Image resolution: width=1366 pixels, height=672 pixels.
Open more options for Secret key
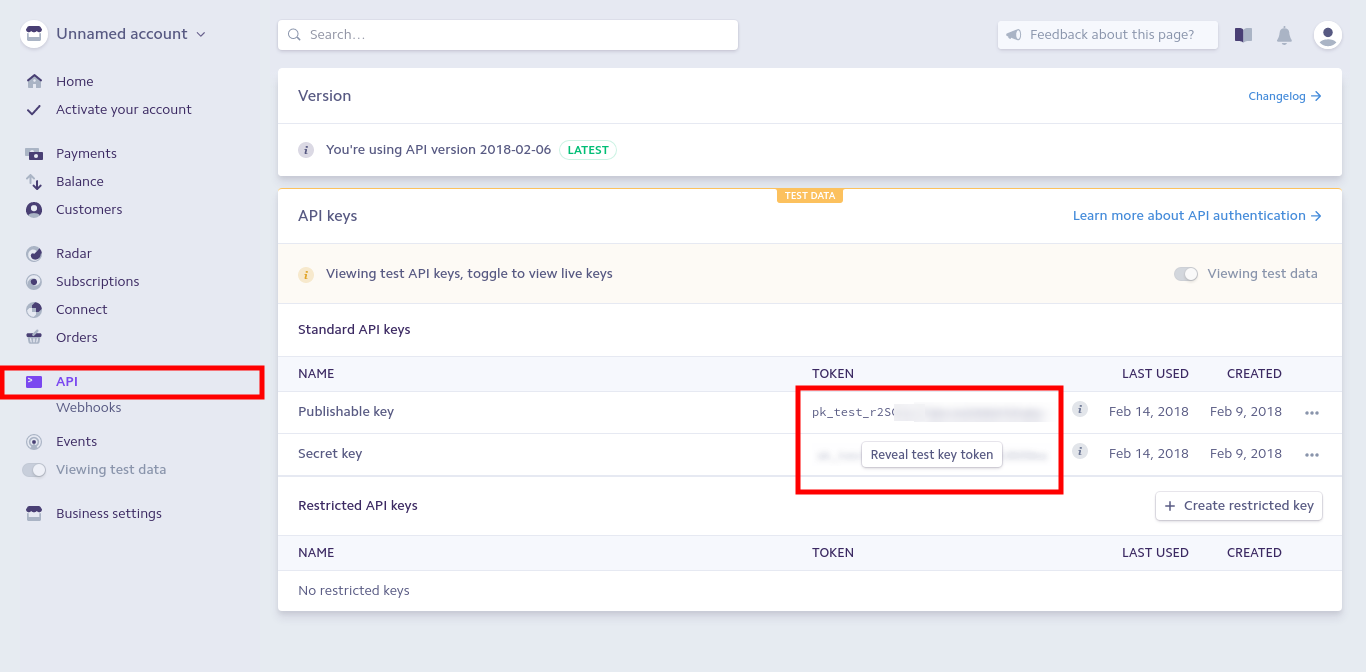pyautogui.click(x=1312, y=454)
